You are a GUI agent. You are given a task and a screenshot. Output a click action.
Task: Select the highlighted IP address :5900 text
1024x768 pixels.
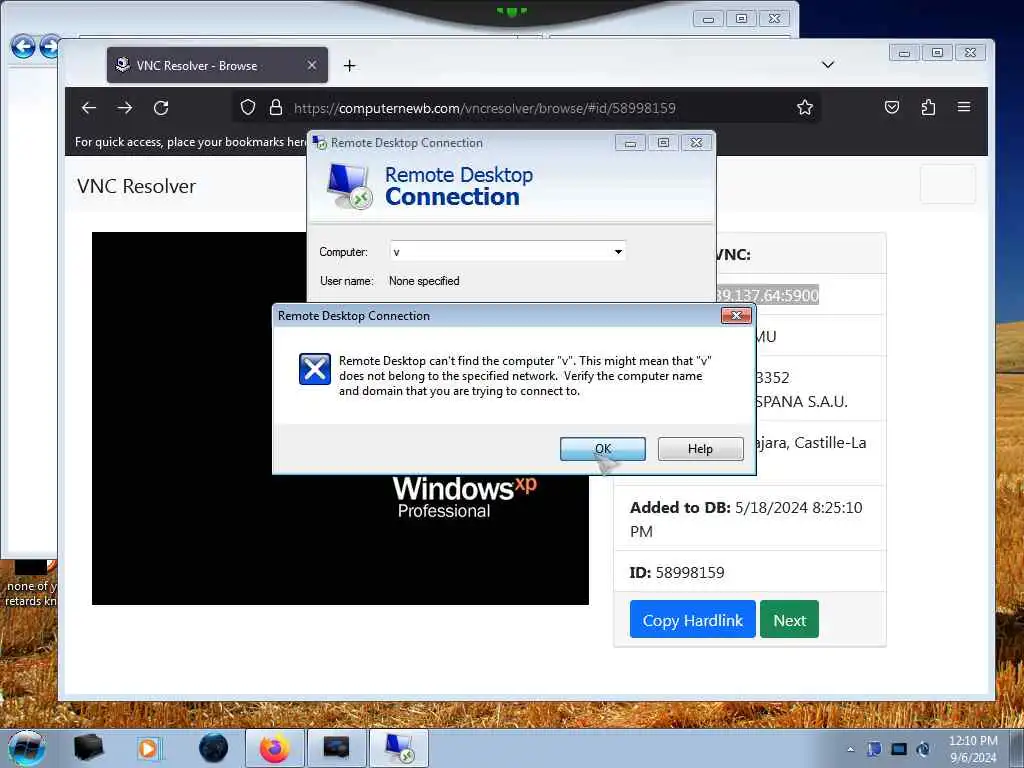[x=767, y=295]
